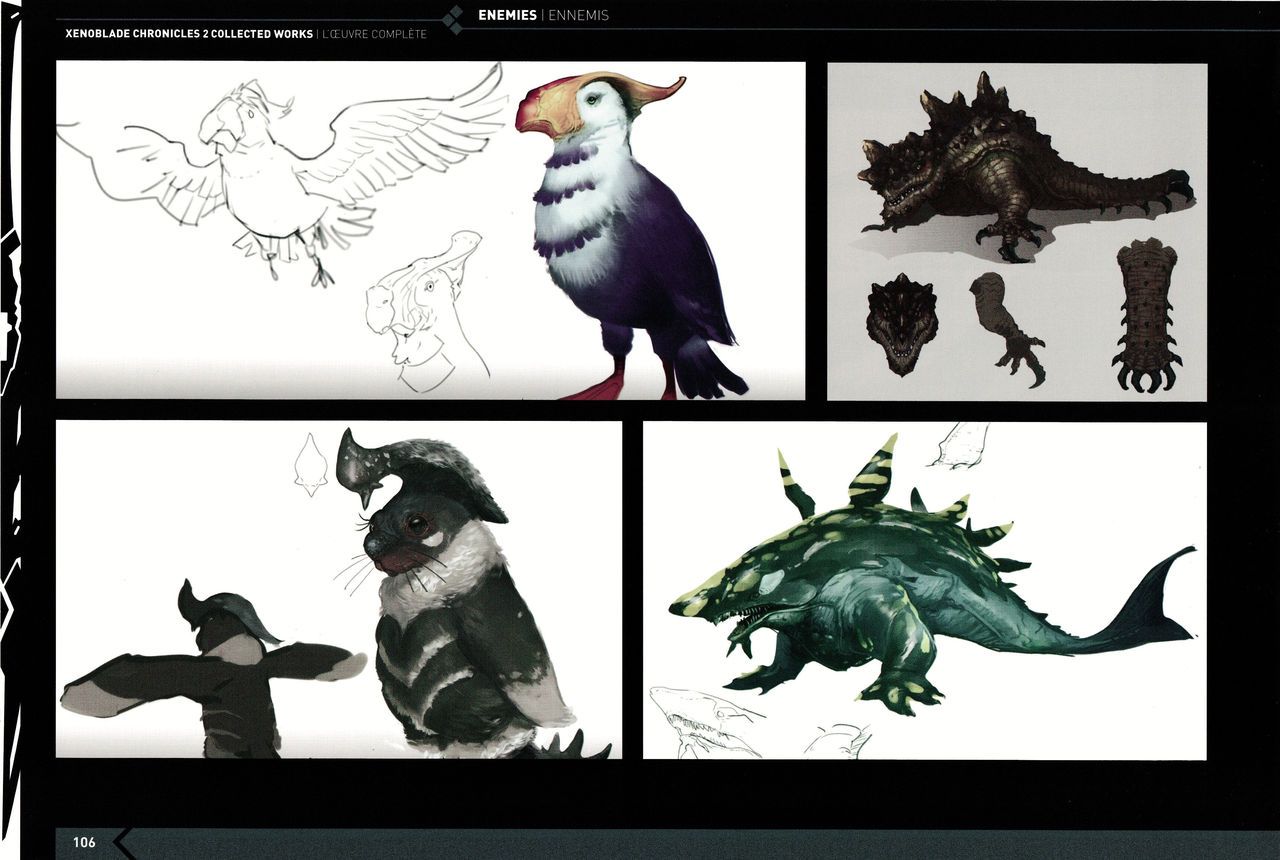Screen dimensions: 1280x860
Task: Click the Xenoblade Chronicles 2 Collected Works title
Action: (x=189, y=34)
